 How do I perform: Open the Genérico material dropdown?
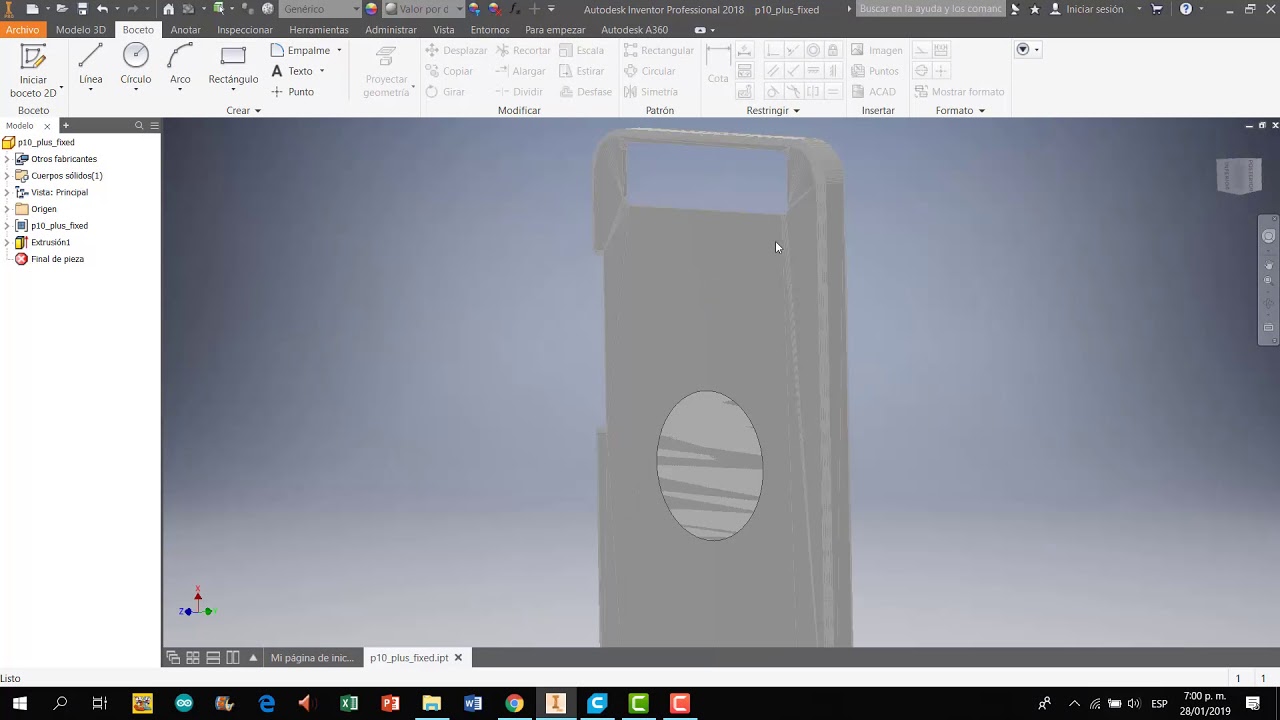(320, 9)
